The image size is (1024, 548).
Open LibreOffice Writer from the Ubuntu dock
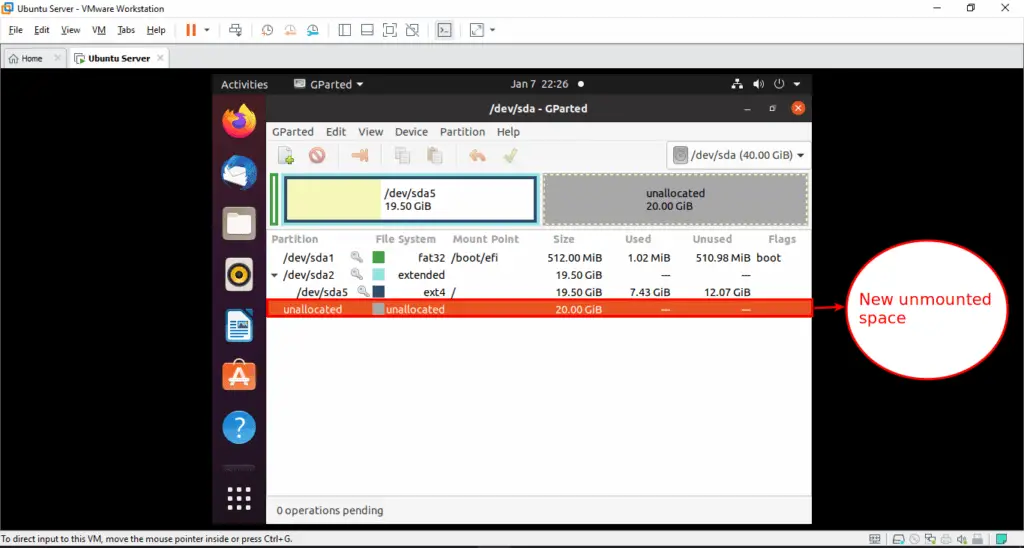click(239, 326)
